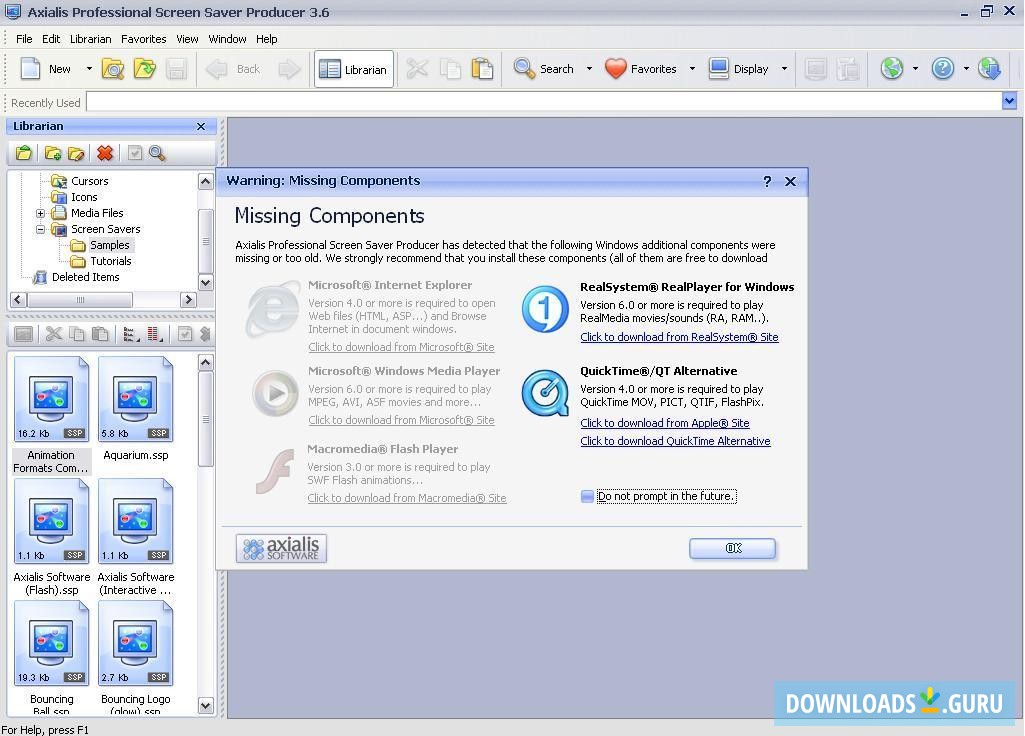Click the green globe web icon

(892, 68)
